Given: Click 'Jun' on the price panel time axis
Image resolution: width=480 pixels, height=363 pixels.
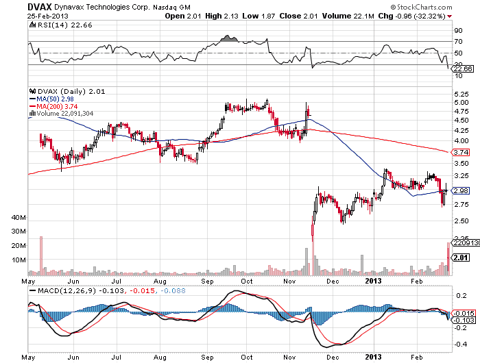Looking at the screenshot, I should (73, 281).
